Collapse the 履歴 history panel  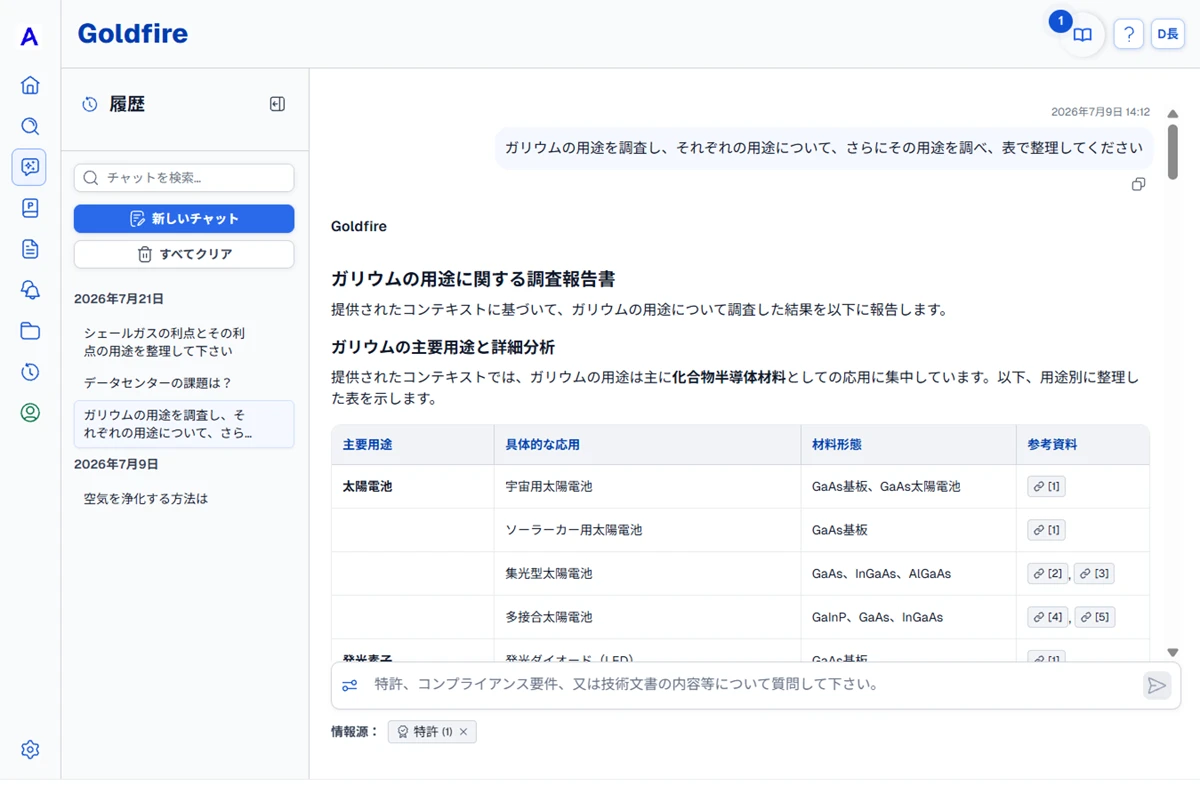(x=278, y=104)
